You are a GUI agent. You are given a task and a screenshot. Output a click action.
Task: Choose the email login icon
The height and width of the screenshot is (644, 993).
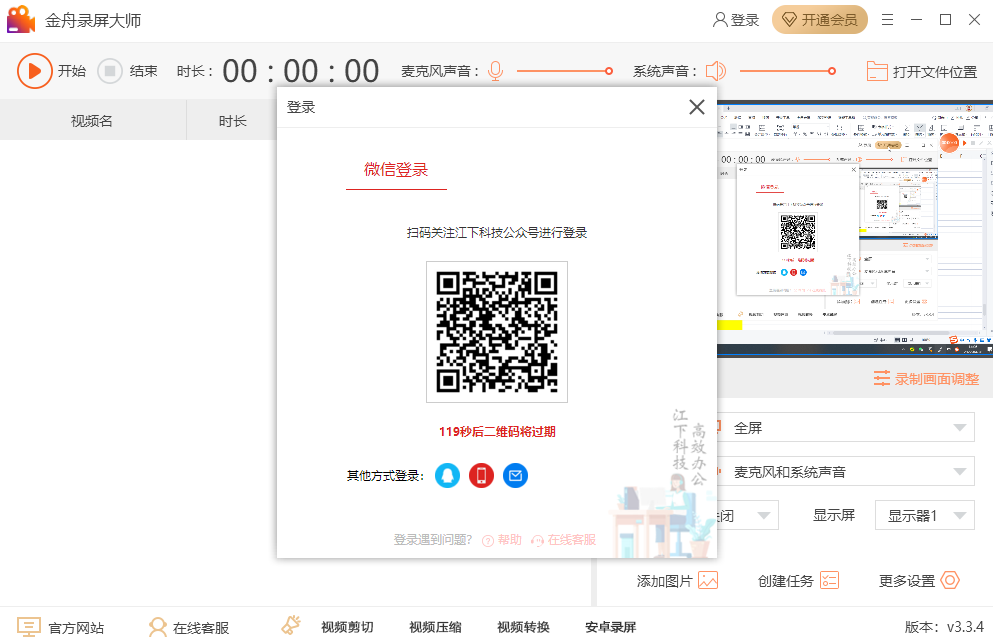[x=515, y=476]
